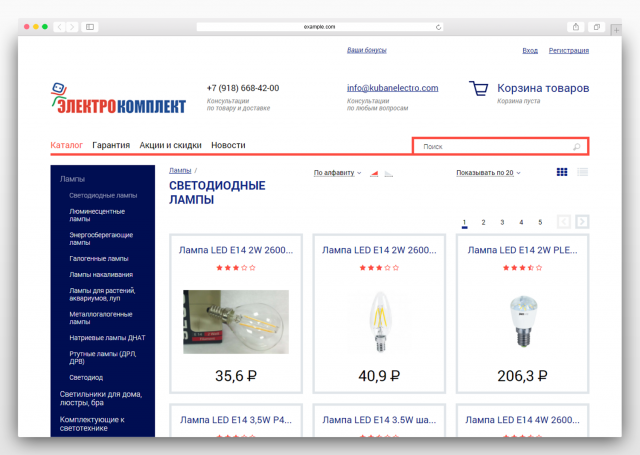Open the Гарантия menu item
The image size is (640, 455).
[111, 145]
